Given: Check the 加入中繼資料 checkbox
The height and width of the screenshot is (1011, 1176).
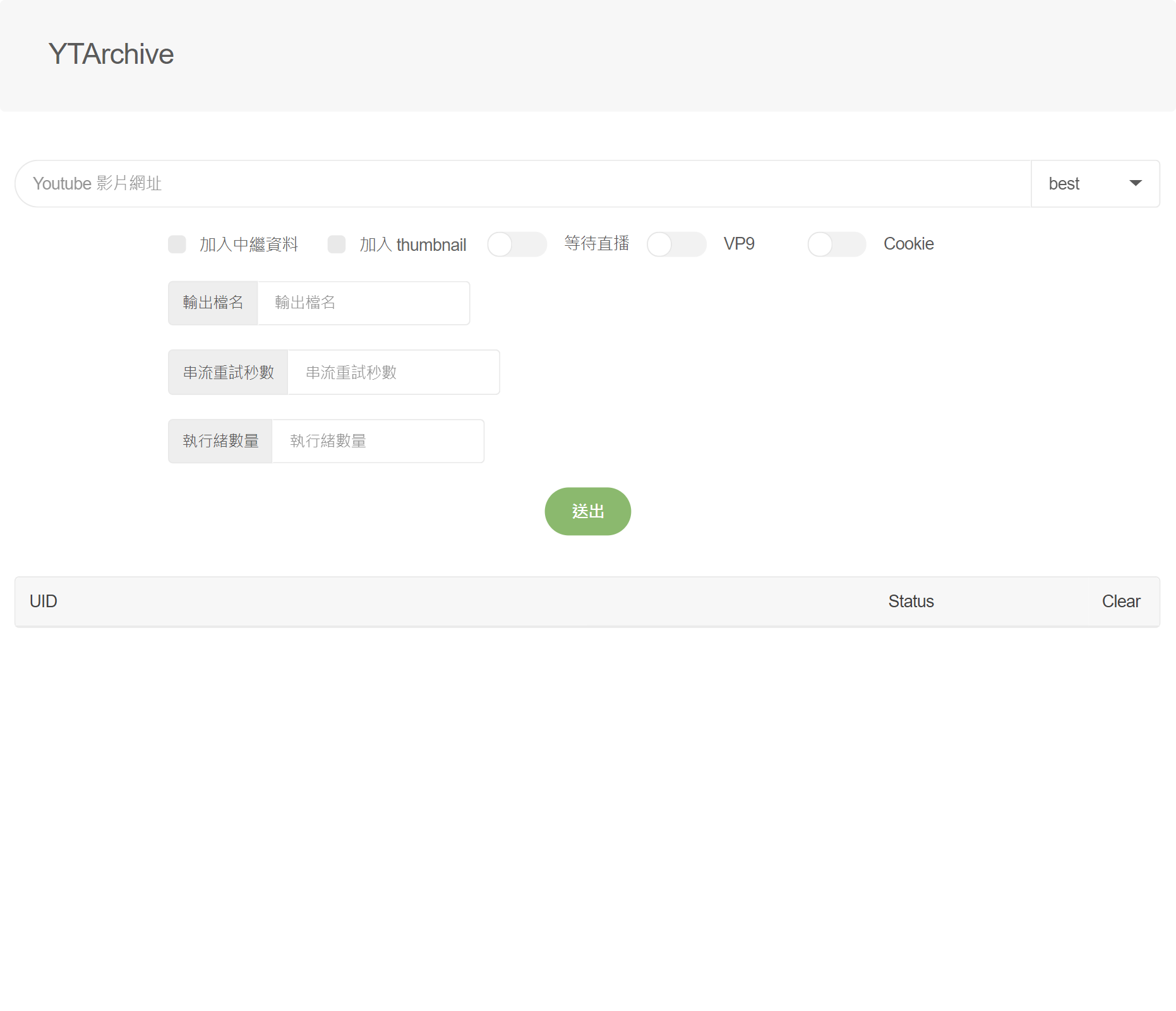Looking at the screenshot, I should point(177,245).
